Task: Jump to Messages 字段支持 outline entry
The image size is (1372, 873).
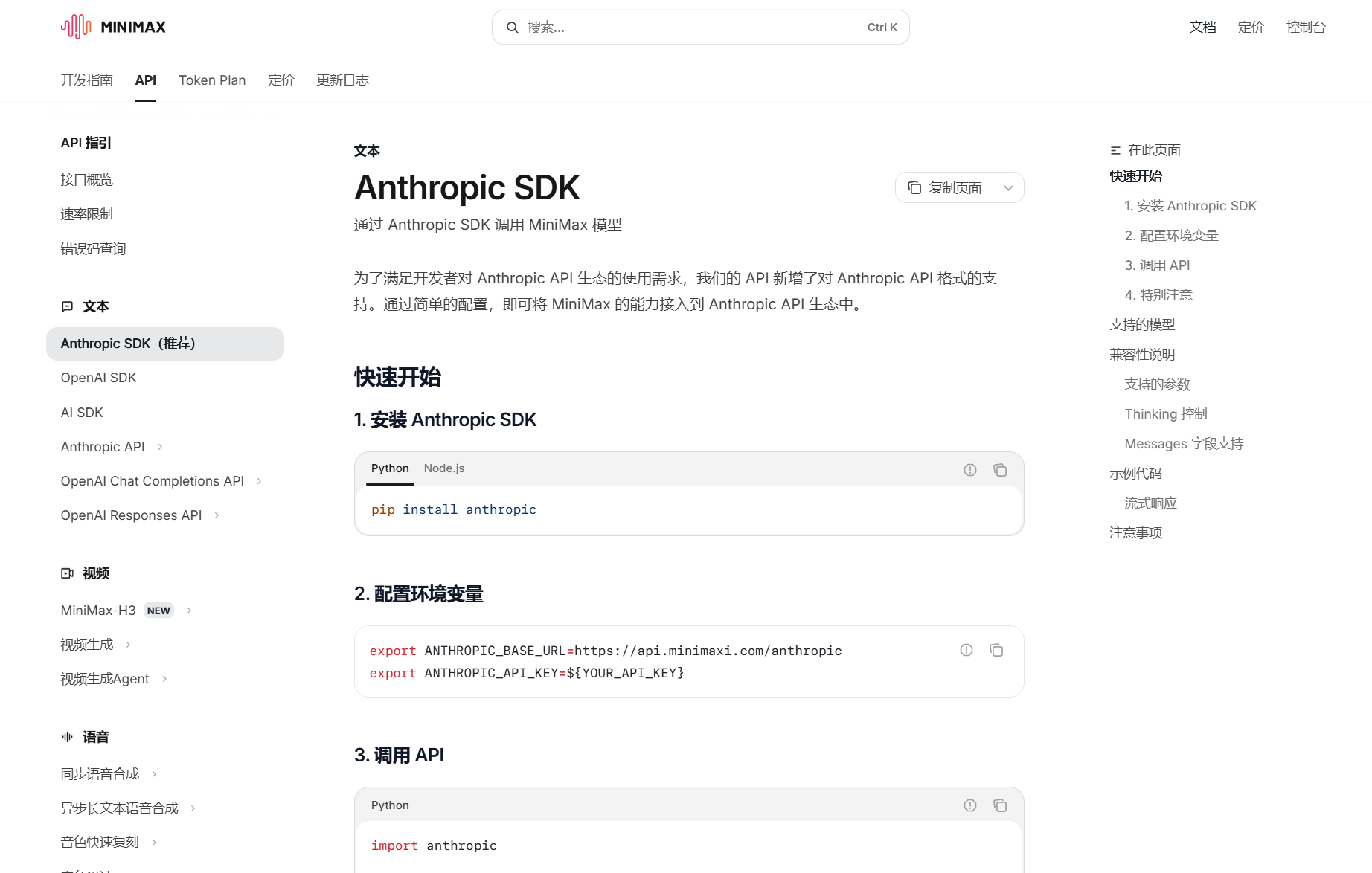Action: click(x=1185, y=444)
